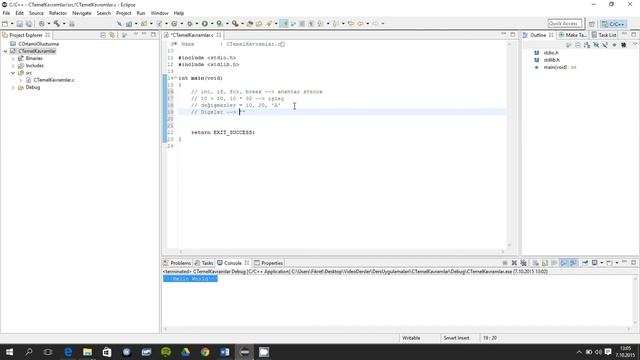
Task: Open Chrome from the taskbar
Action: click(x=205, y=352)
